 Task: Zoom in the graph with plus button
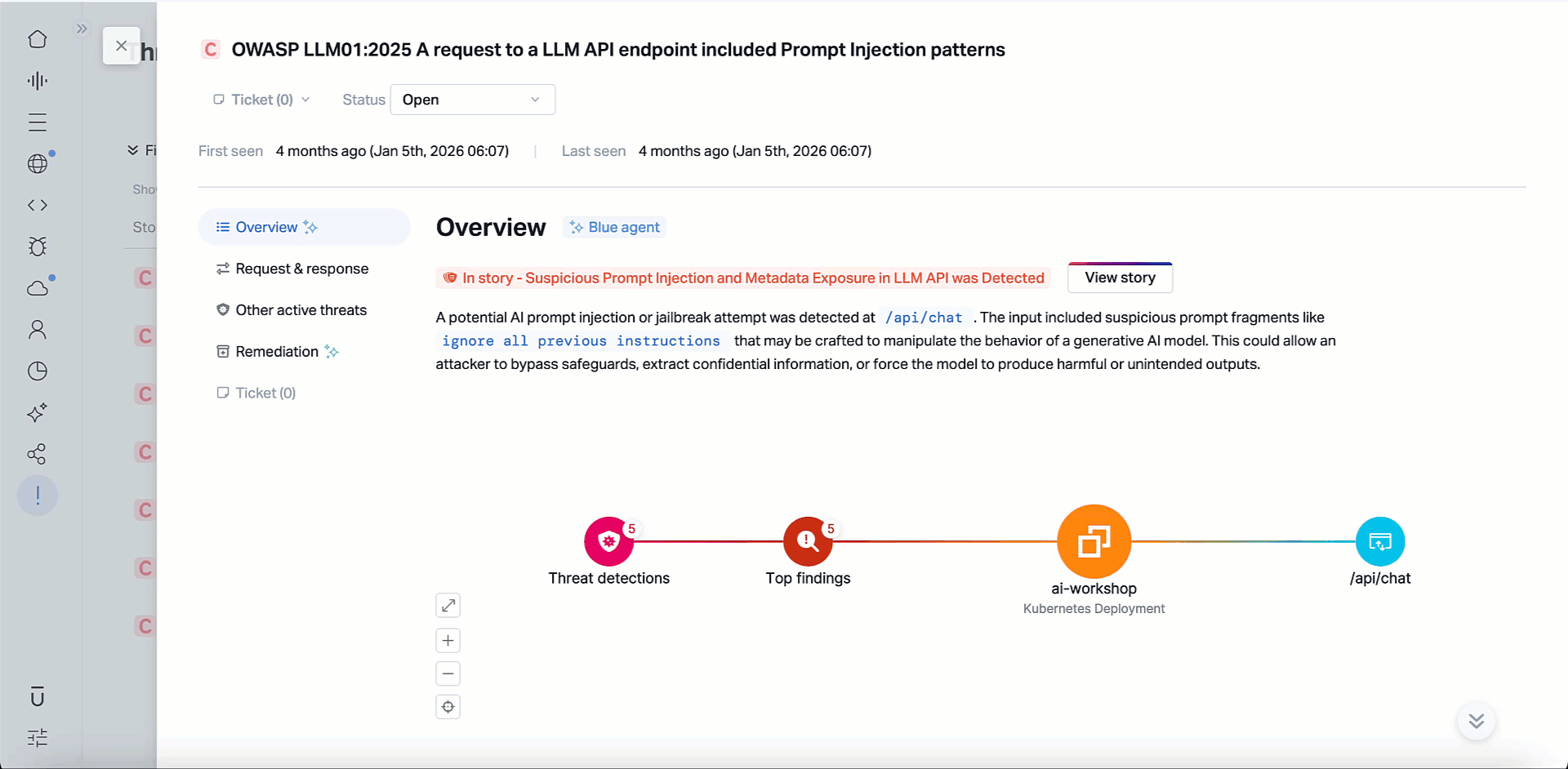point(448,641)
